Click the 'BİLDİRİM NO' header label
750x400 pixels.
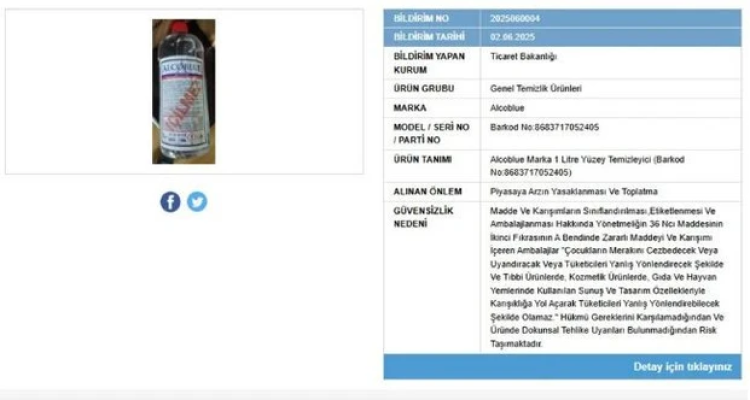tap(421, 19)
